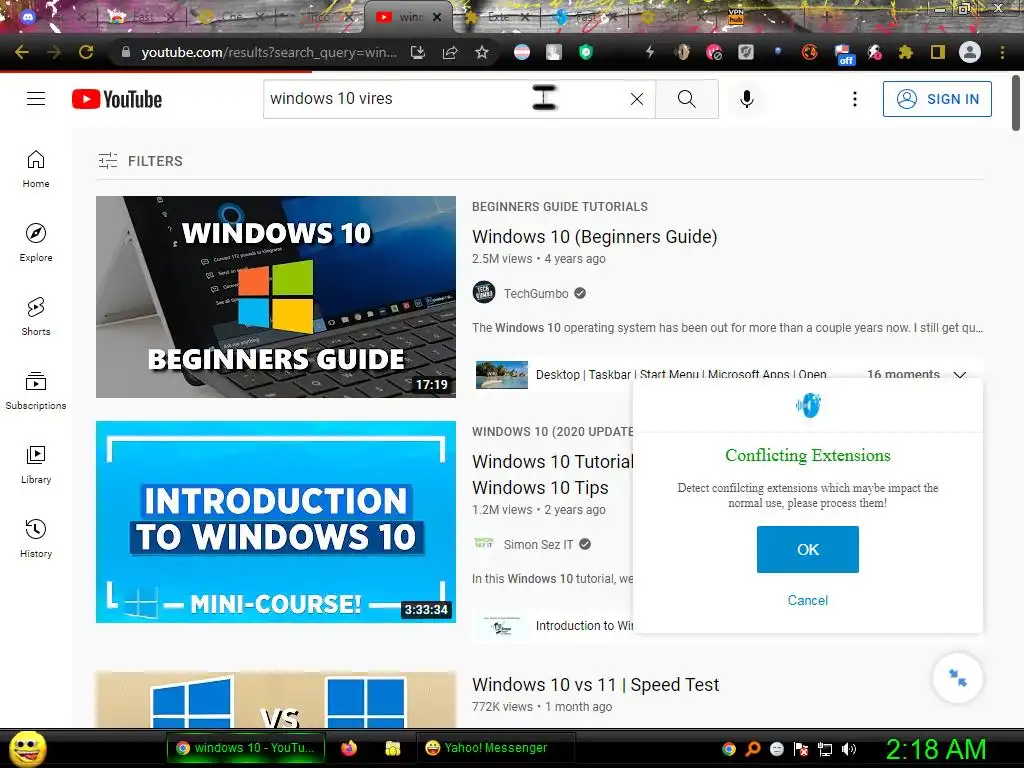Open the Simon Sez IT channel link
The height and width of the screenshot is (768, 1024).
pos(538,544)
